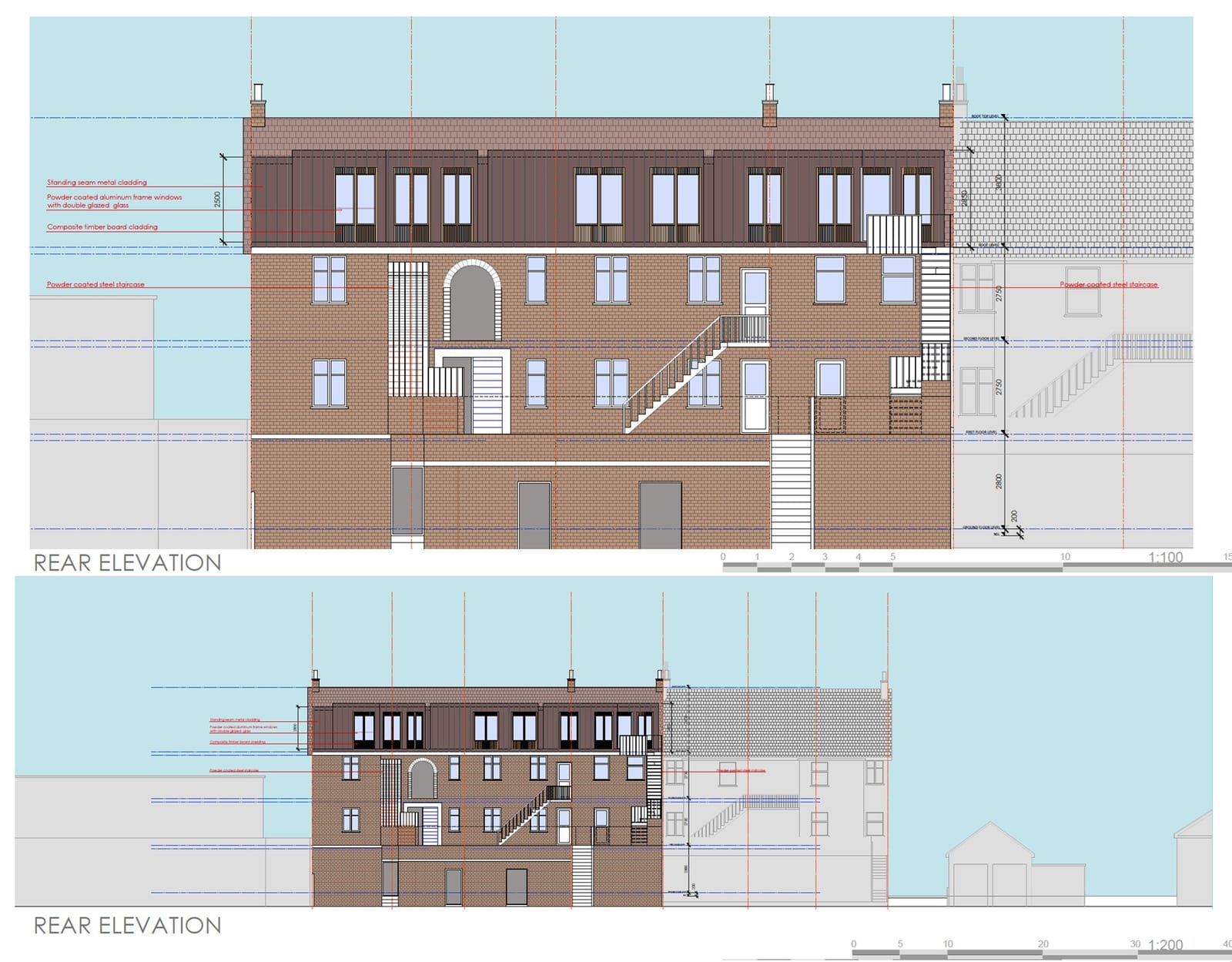
Task: Select the "2750" dimension below second floor level
Action: click(999, 387)
